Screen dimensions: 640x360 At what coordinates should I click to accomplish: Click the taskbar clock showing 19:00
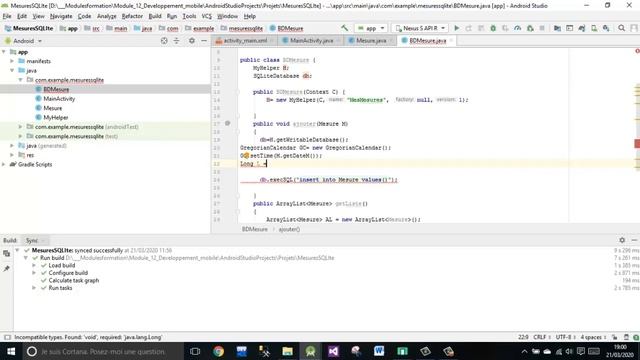(620, 351)
